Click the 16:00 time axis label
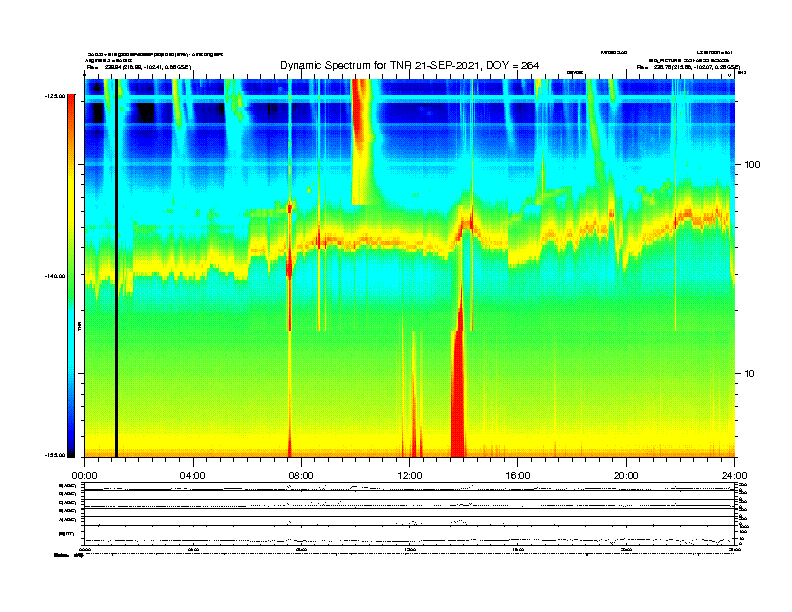This screenshot has width=792, height=612. tap(518, 476)
